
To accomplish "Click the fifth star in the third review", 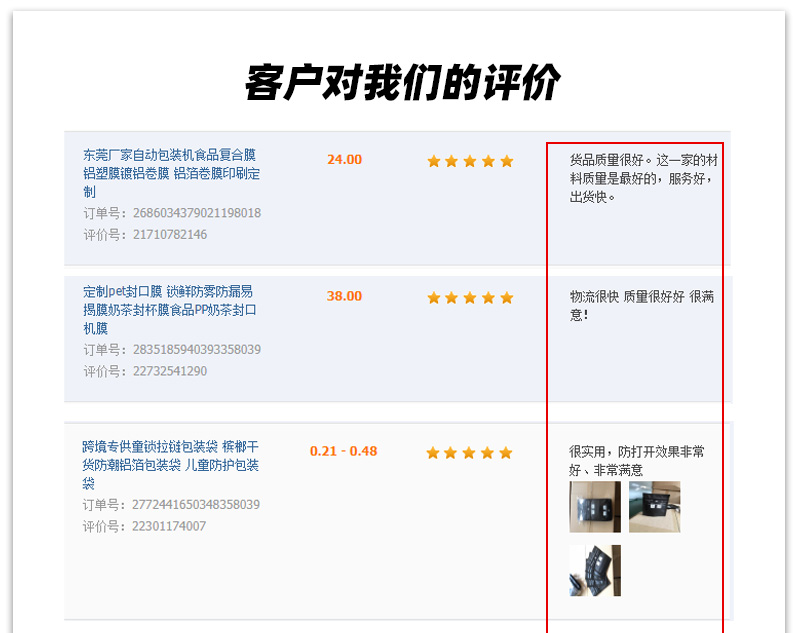I will [506, 453].
